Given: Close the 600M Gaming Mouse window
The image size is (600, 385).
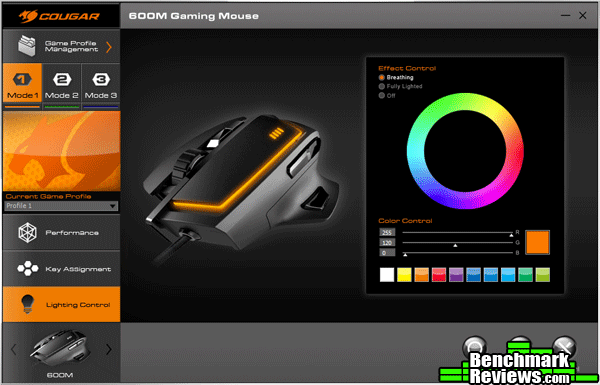Looking at the screenshot, I should click(x=582, y=15).
